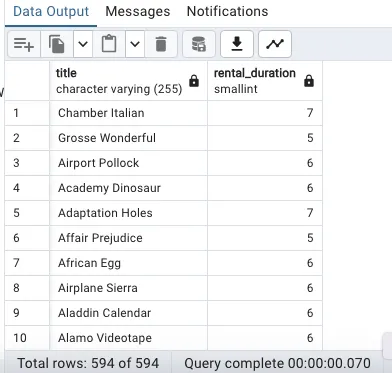Click lock icon in title column header
The image size is (392, 373).
pyautogui.click(x=194, y=81)
